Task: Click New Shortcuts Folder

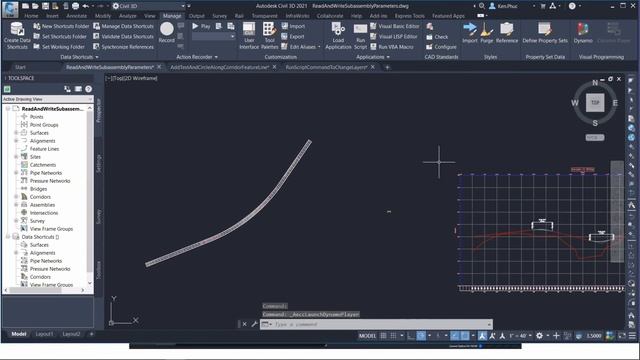Action: pyautogui.click(x=61, y=26)
